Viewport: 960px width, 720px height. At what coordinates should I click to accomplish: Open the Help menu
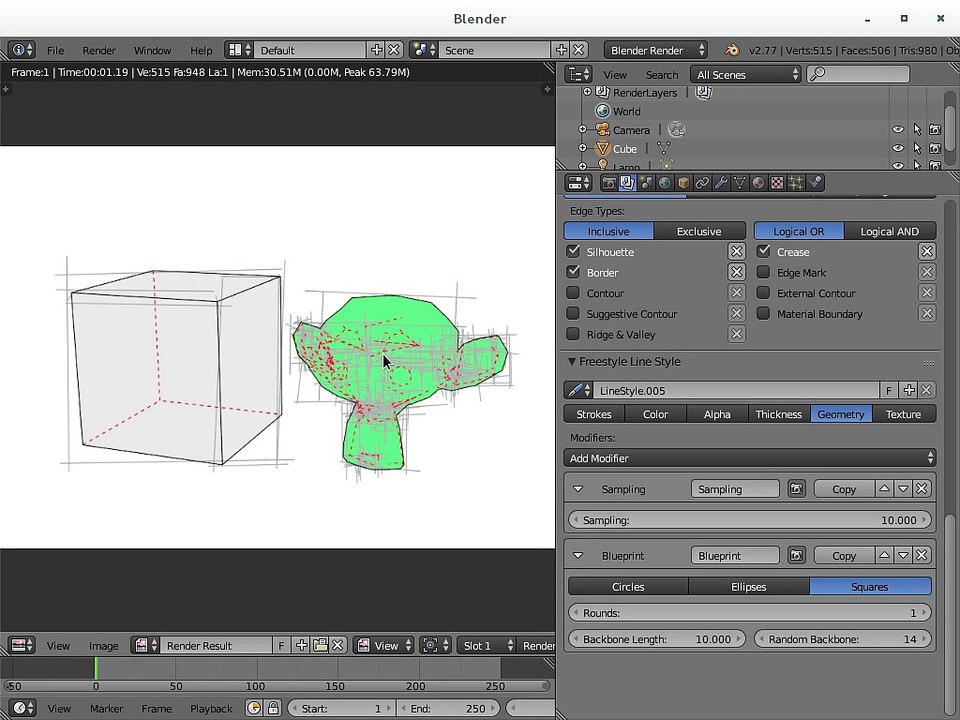coord(201,50)
